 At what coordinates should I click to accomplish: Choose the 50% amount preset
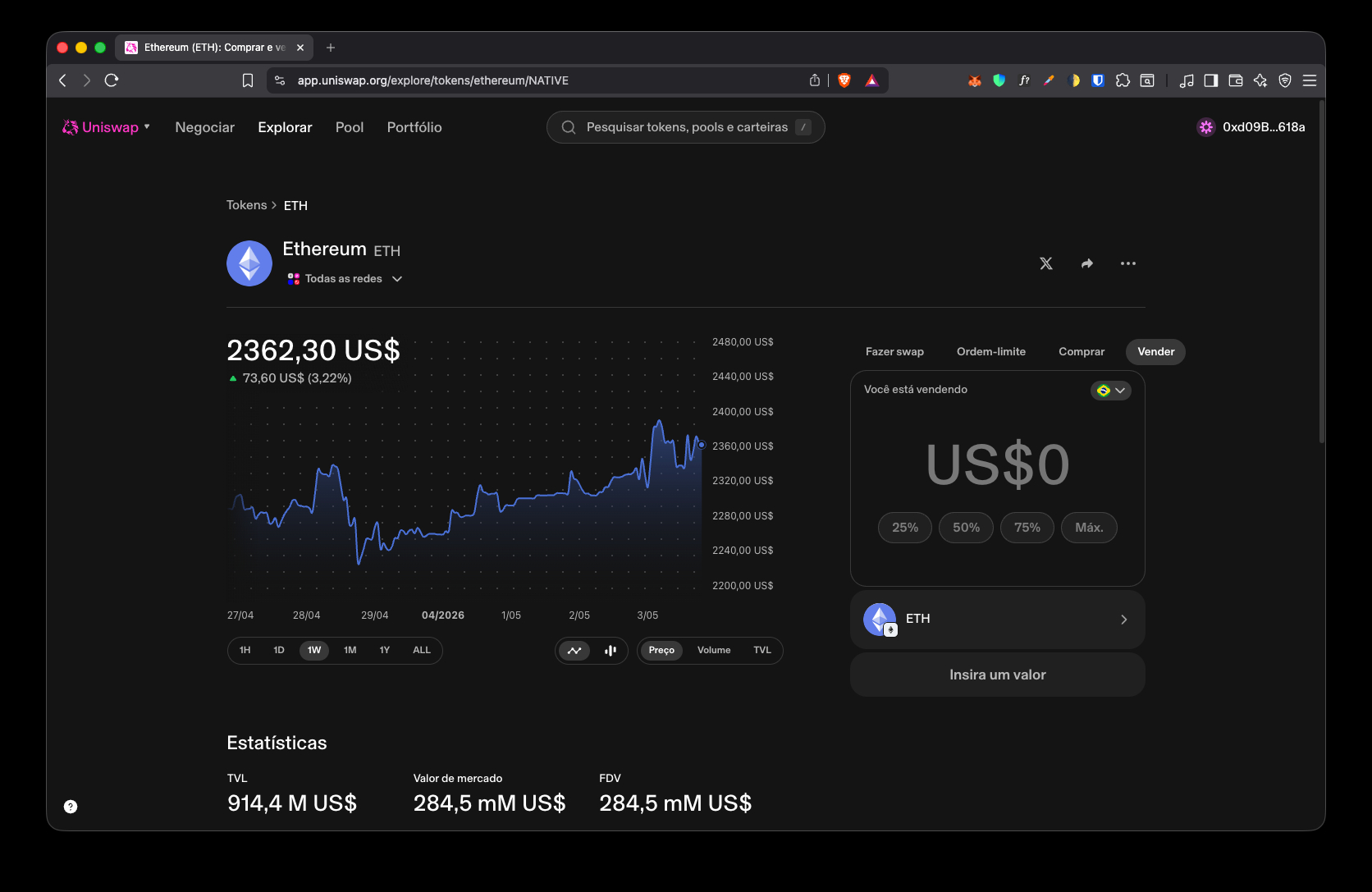click(x=966, y=528)
